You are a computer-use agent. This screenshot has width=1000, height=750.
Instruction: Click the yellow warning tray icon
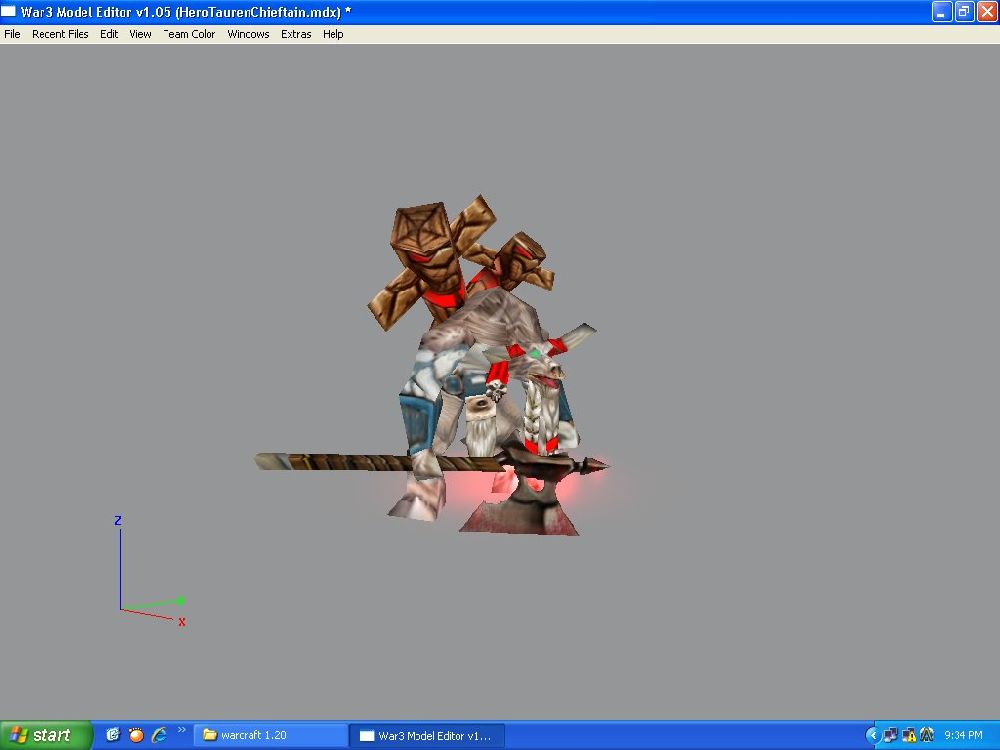(x=909, y=735)
